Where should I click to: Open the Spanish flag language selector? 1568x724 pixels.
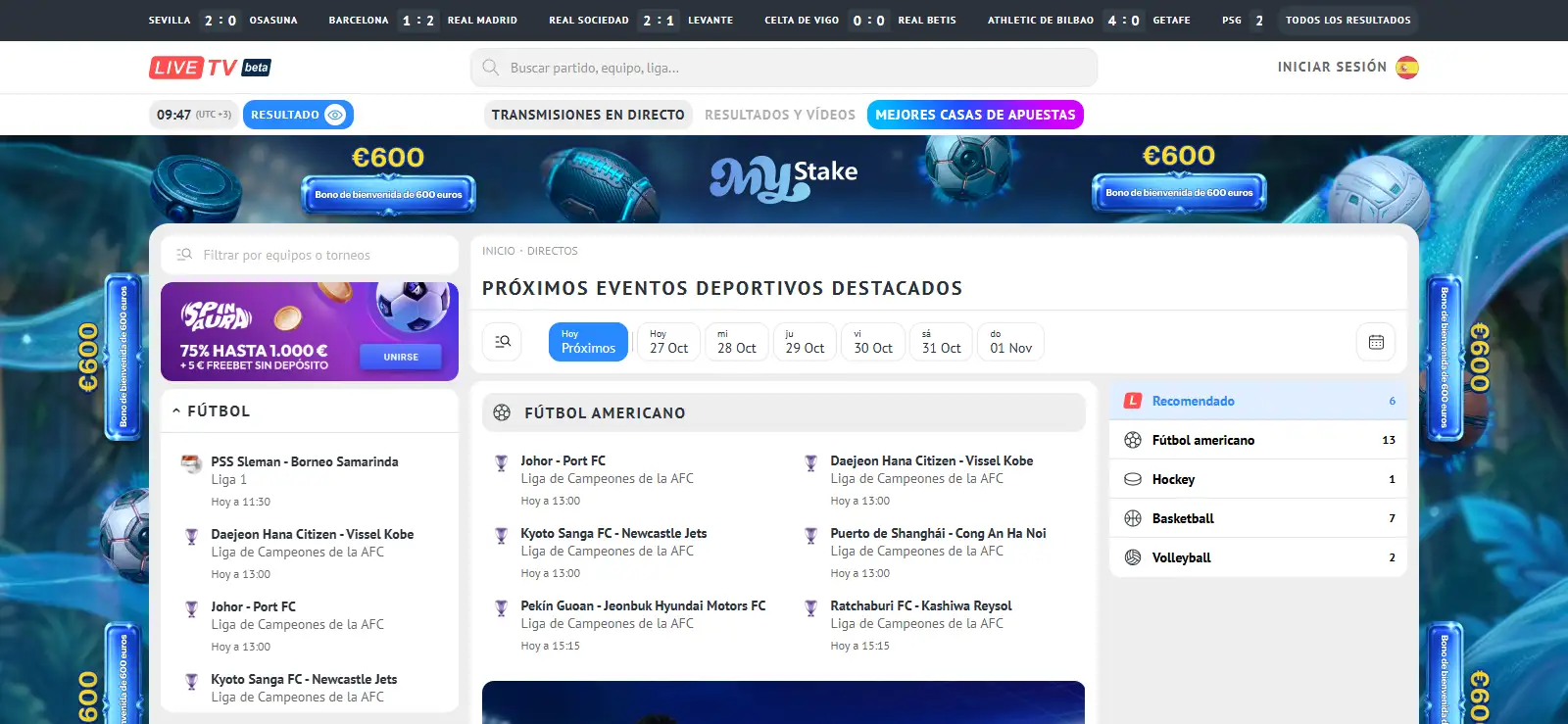[x=1407, y=68]
